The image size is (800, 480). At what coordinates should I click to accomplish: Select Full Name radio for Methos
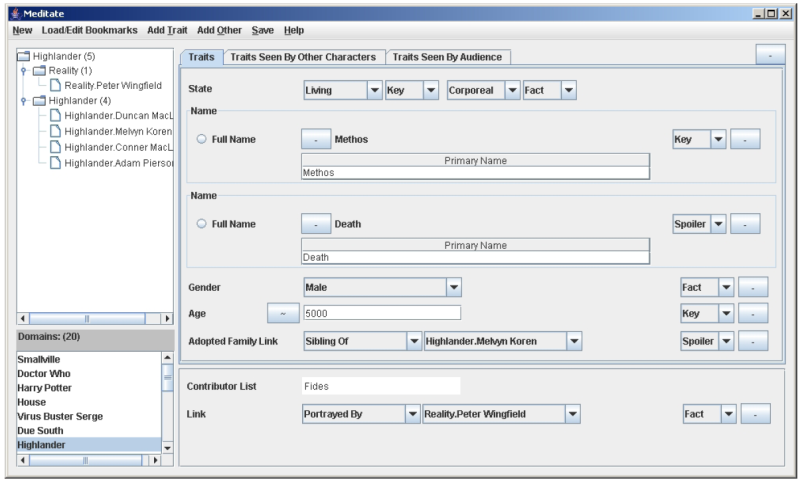202,139
